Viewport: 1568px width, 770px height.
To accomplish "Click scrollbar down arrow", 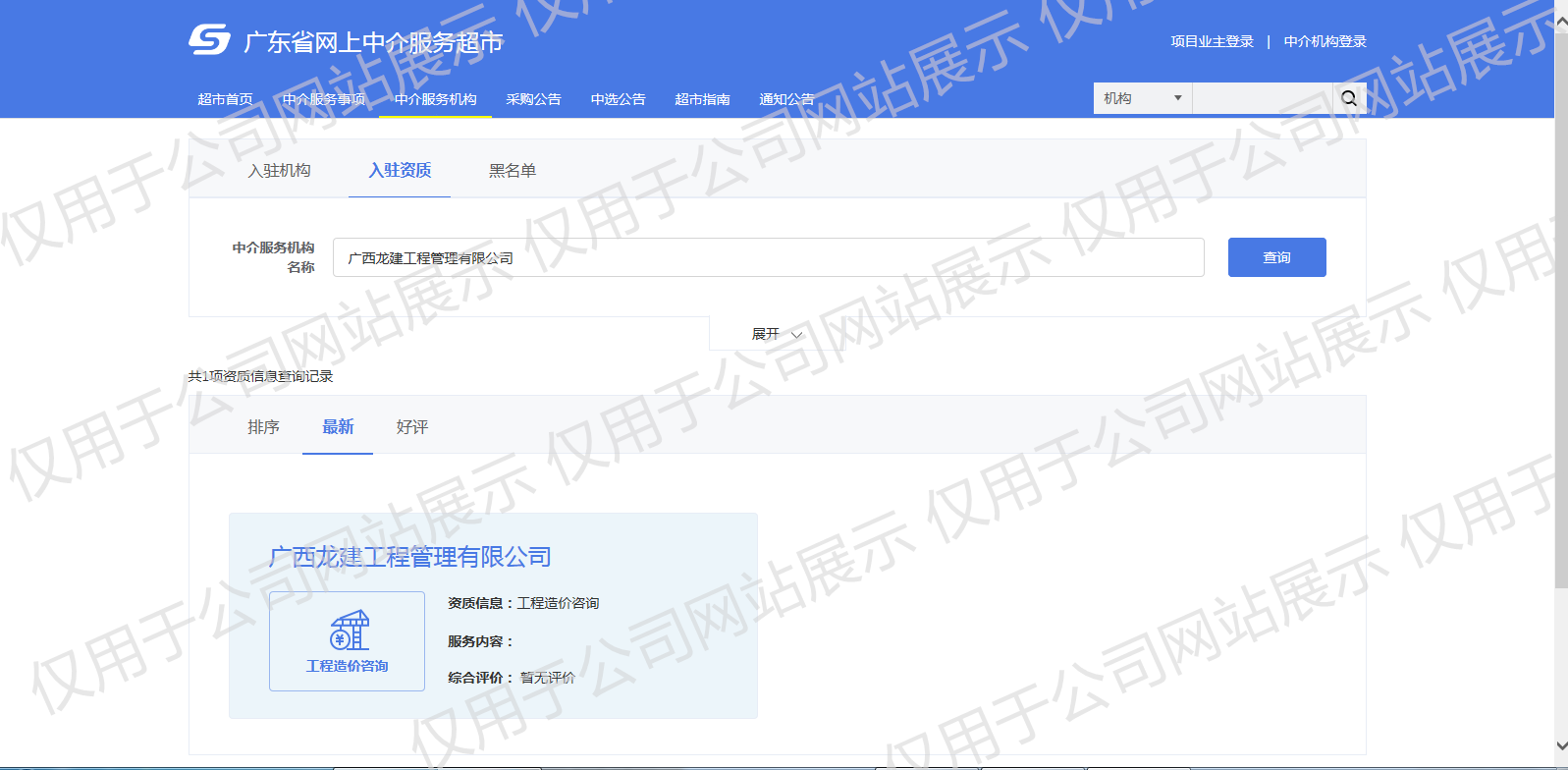I will (x=1561, y=746).
